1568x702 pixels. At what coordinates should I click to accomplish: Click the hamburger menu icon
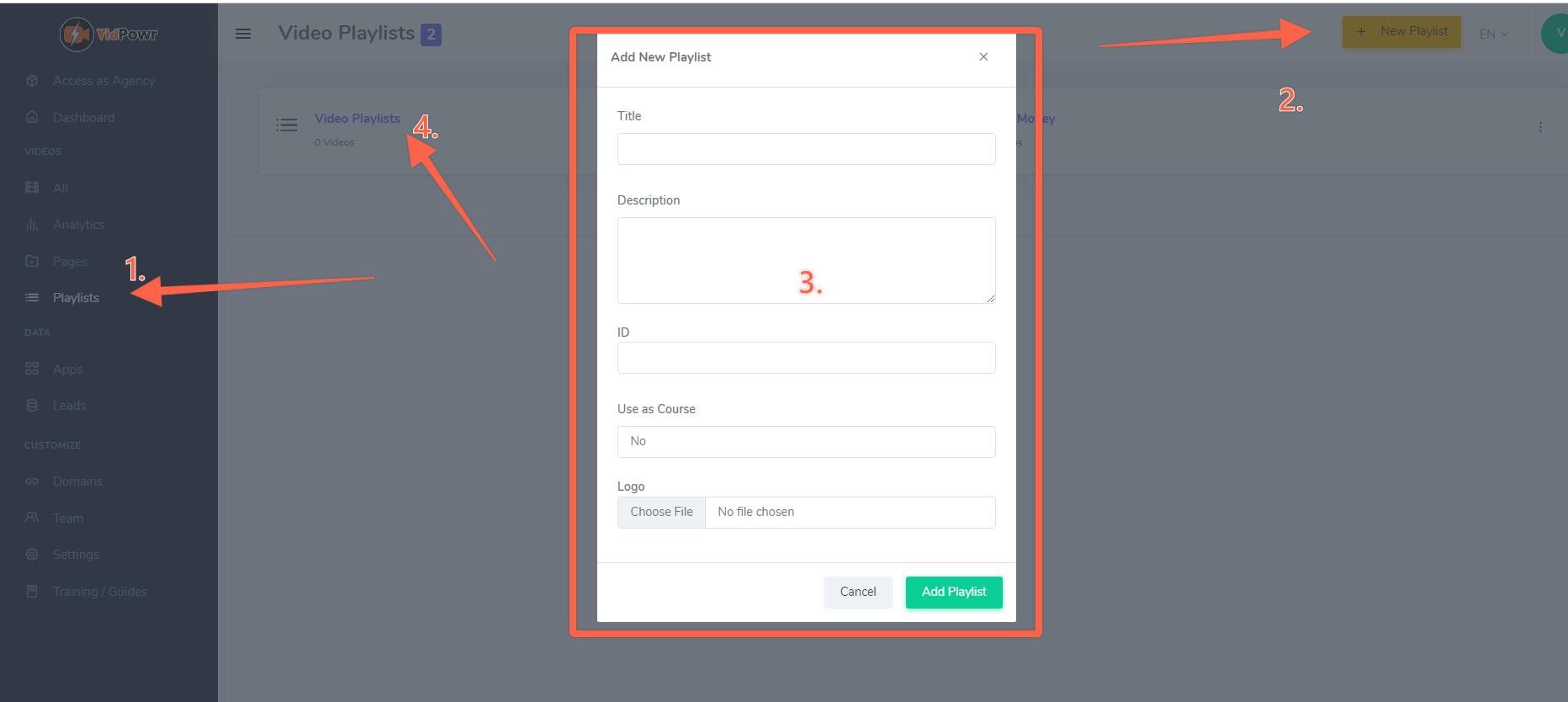[243, 34]
